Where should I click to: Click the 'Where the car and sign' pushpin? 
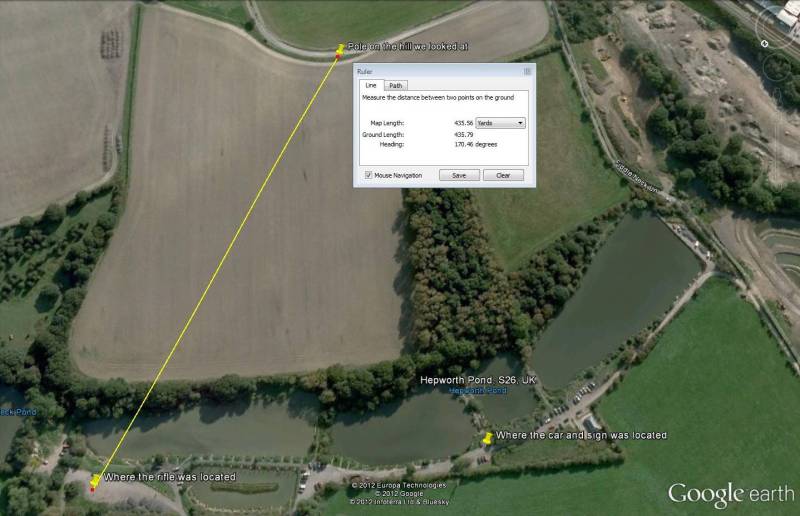488,437
